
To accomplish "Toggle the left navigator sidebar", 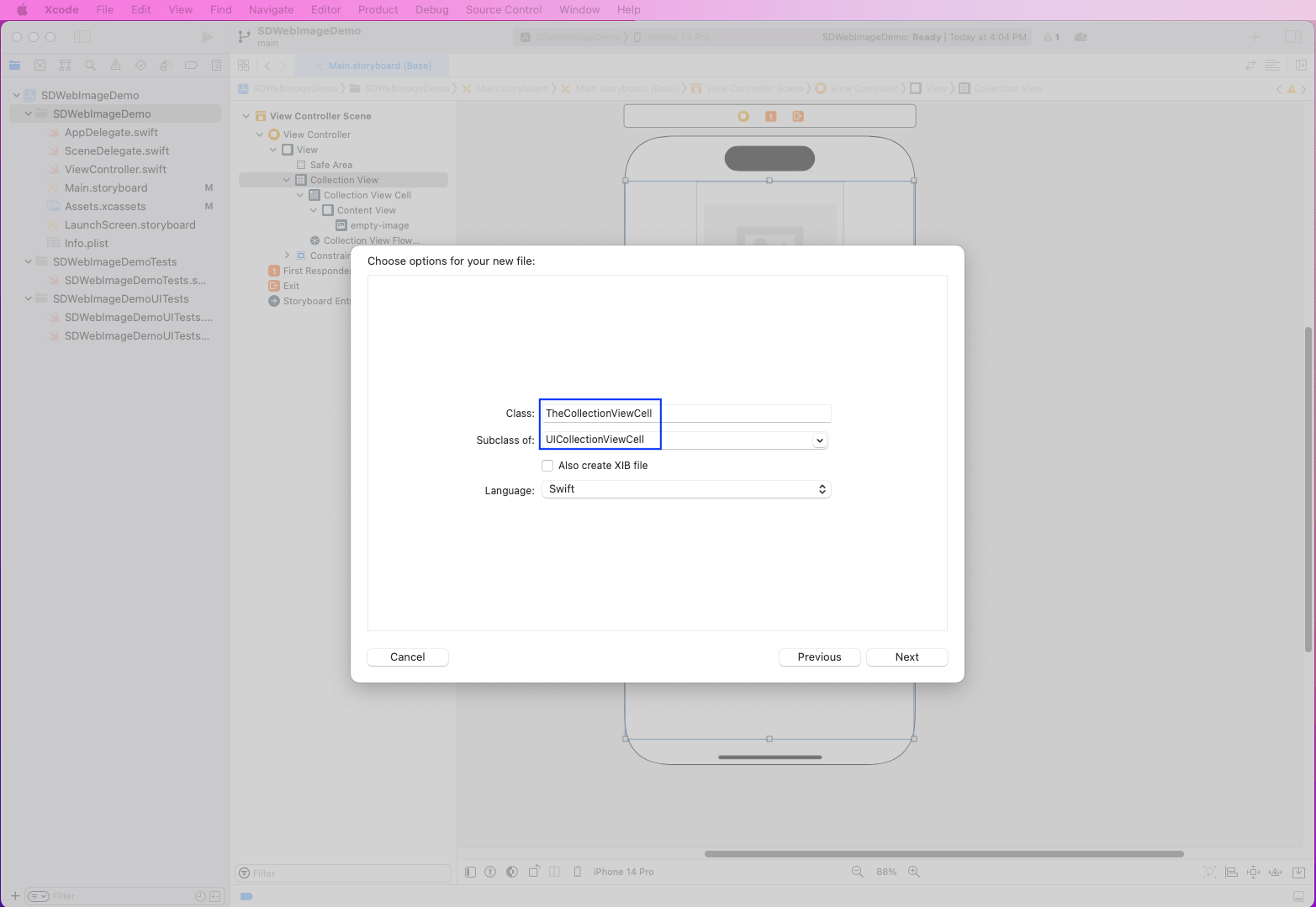I will point(82,37).
